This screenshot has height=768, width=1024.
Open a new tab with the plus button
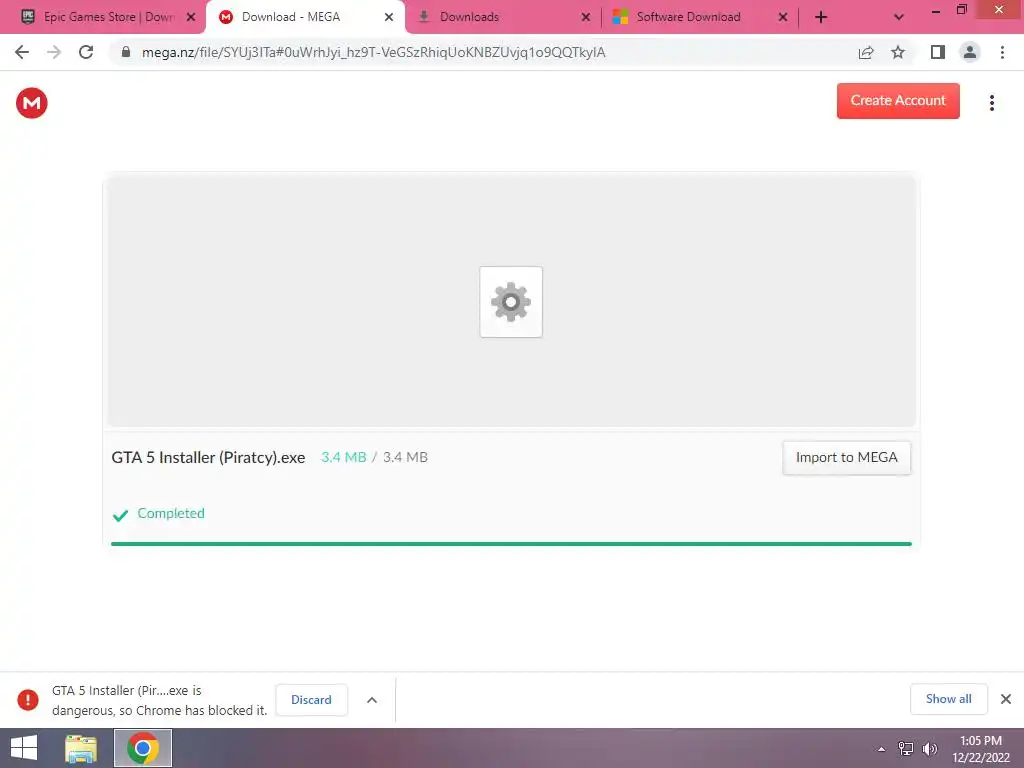click(821, 17)
